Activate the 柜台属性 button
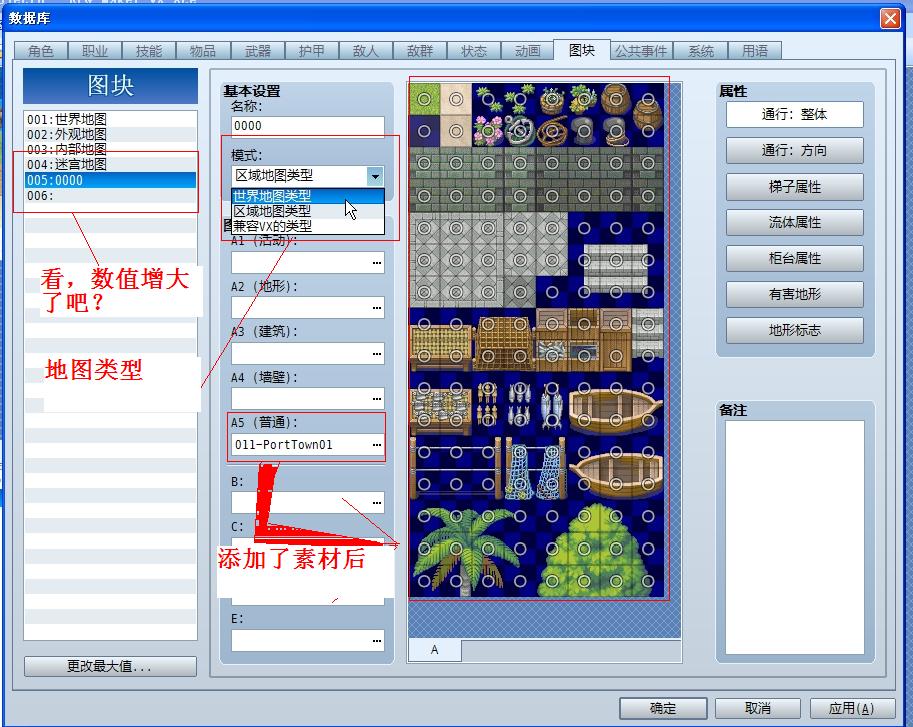Screen dimensions: 913x727 click(794, 258)
